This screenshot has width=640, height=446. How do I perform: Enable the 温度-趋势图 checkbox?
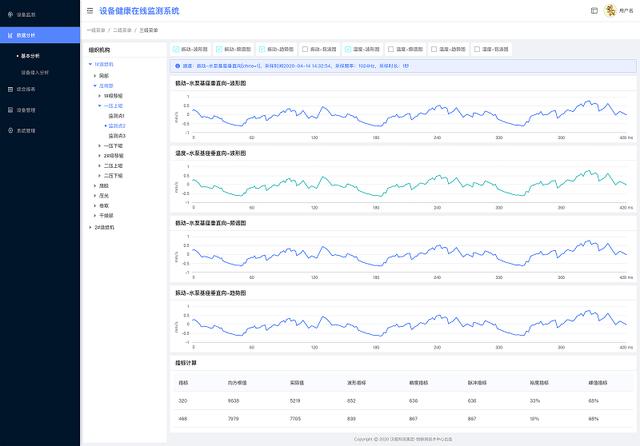(434, 49)
